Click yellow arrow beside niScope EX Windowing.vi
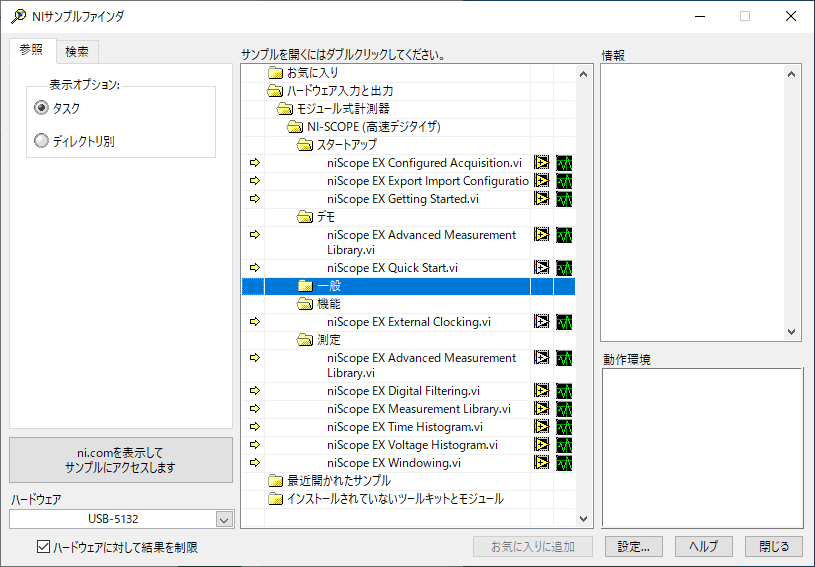The height and width of the screenshot is (567, 815). tap(255, 463)
